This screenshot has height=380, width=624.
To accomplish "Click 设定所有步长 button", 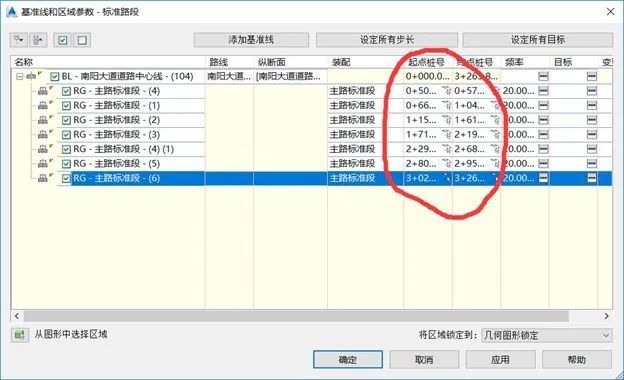I will pos(387,40).
